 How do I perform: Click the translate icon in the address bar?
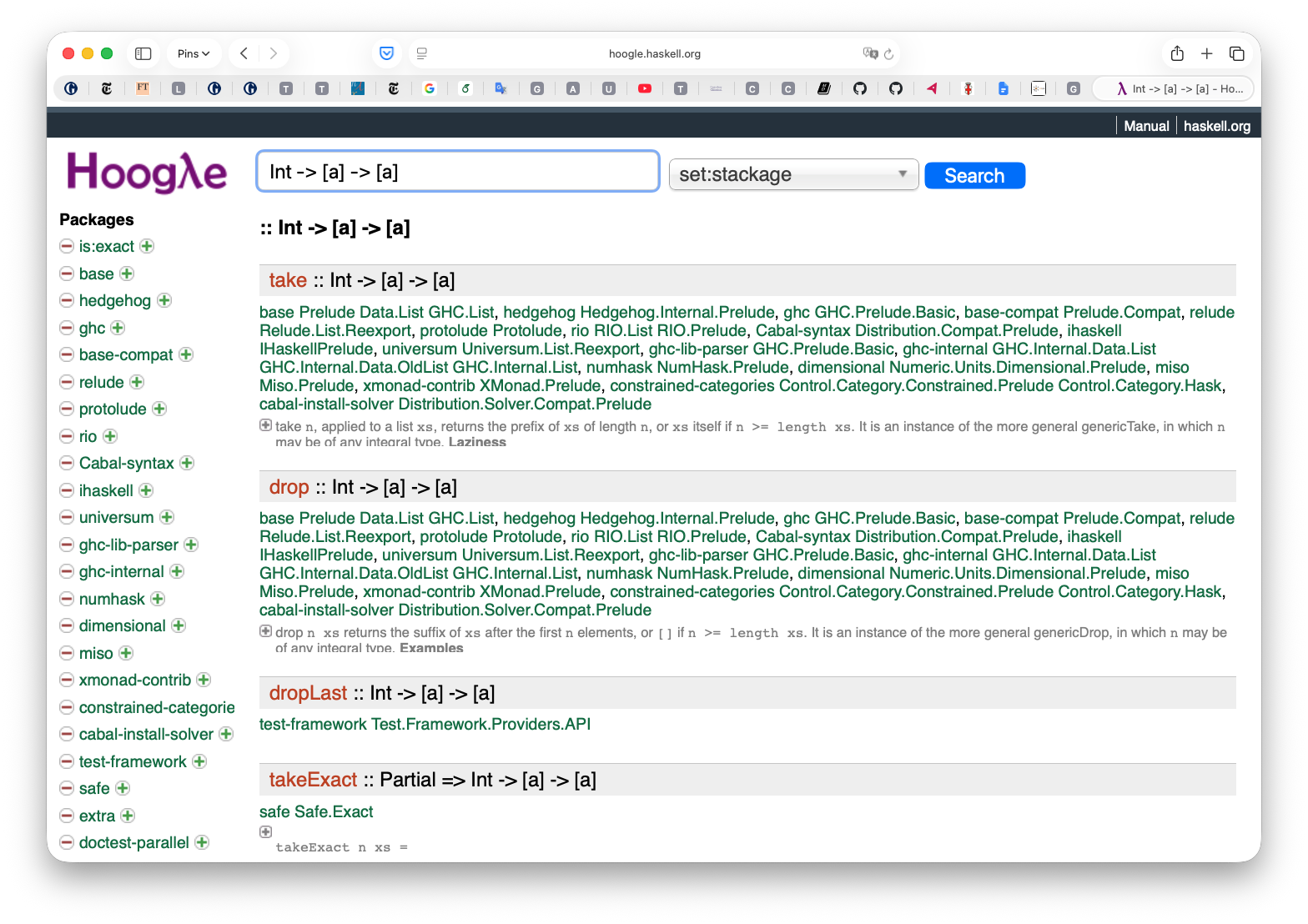(x=870, y=53)
